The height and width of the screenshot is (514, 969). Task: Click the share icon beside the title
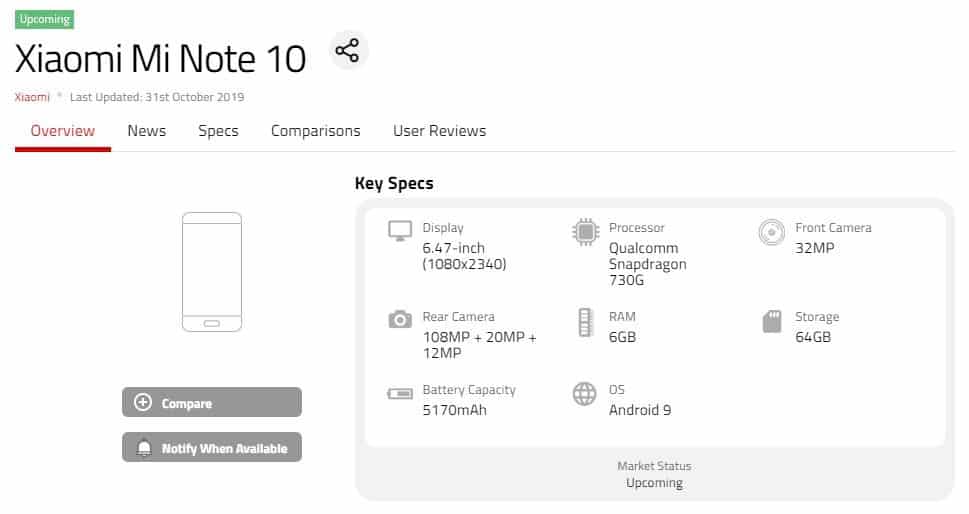347,50
